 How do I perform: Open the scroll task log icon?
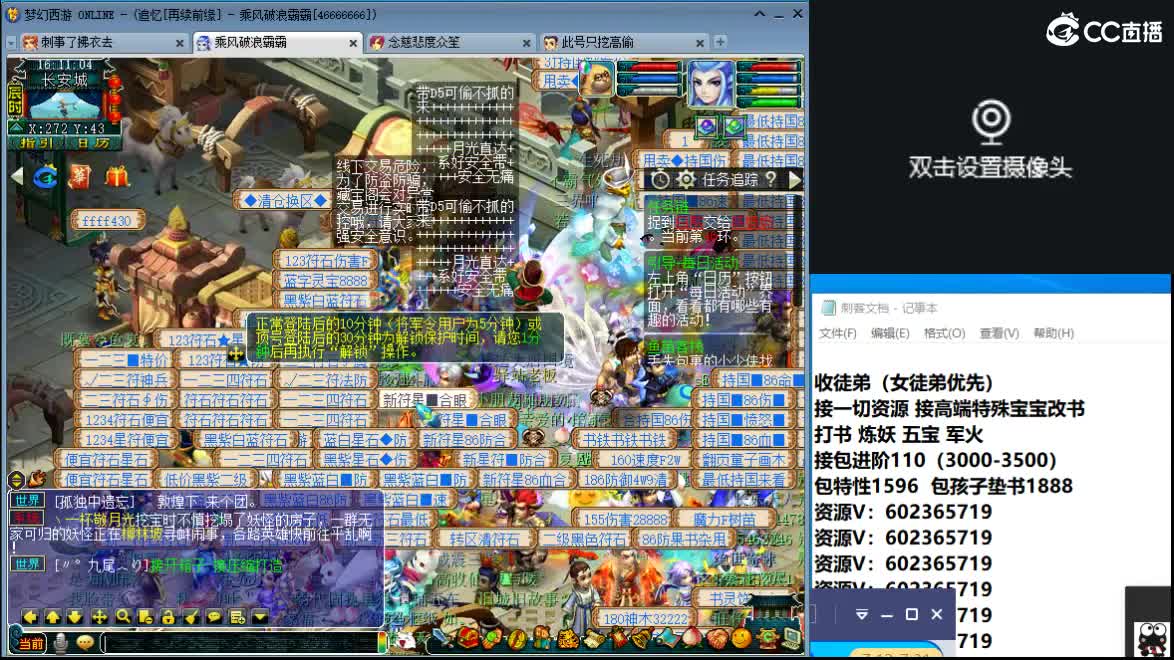[593, 639]
